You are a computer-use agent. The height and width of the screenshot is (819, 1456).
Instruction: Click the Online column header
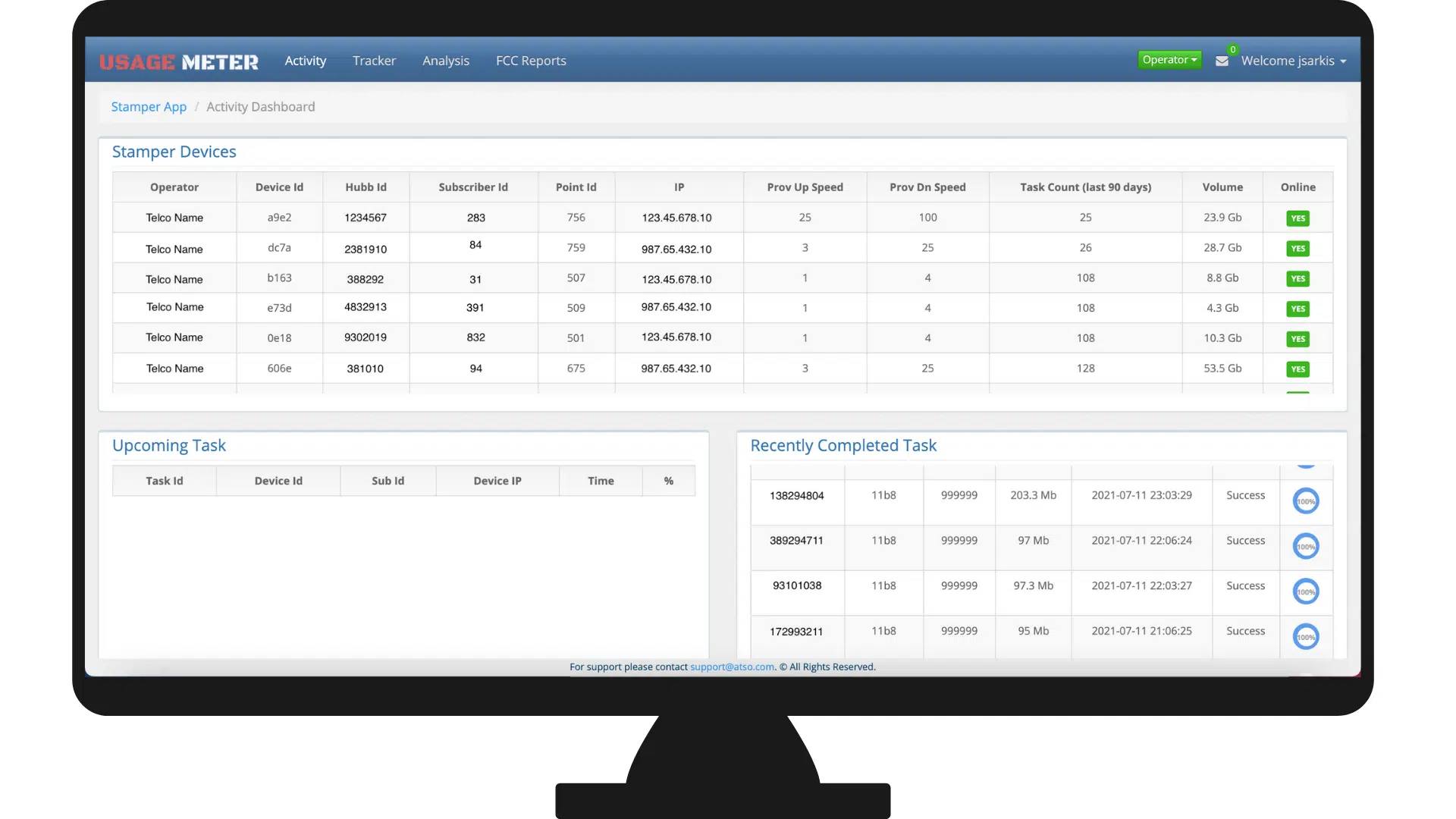(x=1298, y=187)
